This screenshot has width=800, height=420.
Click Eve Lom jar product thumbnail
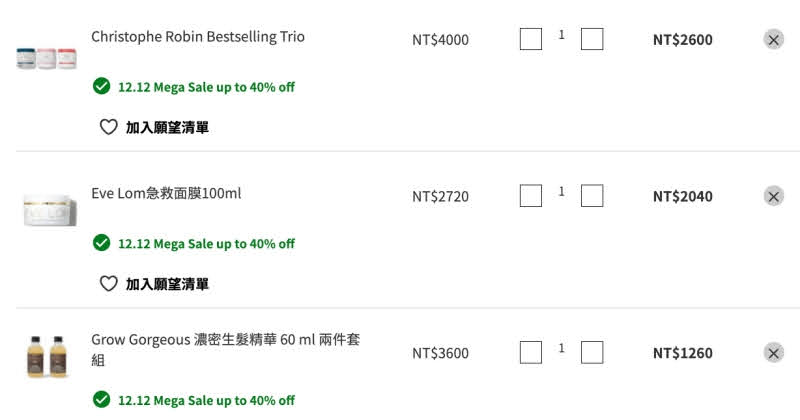(50, 209)
